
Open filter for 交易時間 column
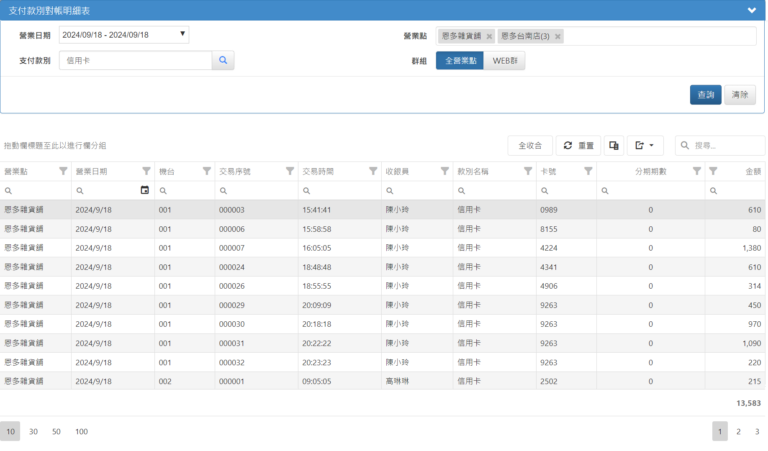click(x=373, y=171)
